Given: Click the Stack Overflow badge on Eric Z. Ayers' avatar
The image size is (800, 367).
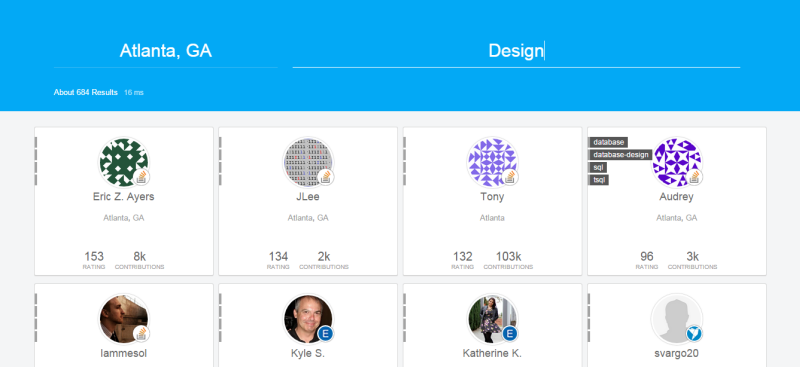Looking at the screenshot, I should tap(141, 177).
